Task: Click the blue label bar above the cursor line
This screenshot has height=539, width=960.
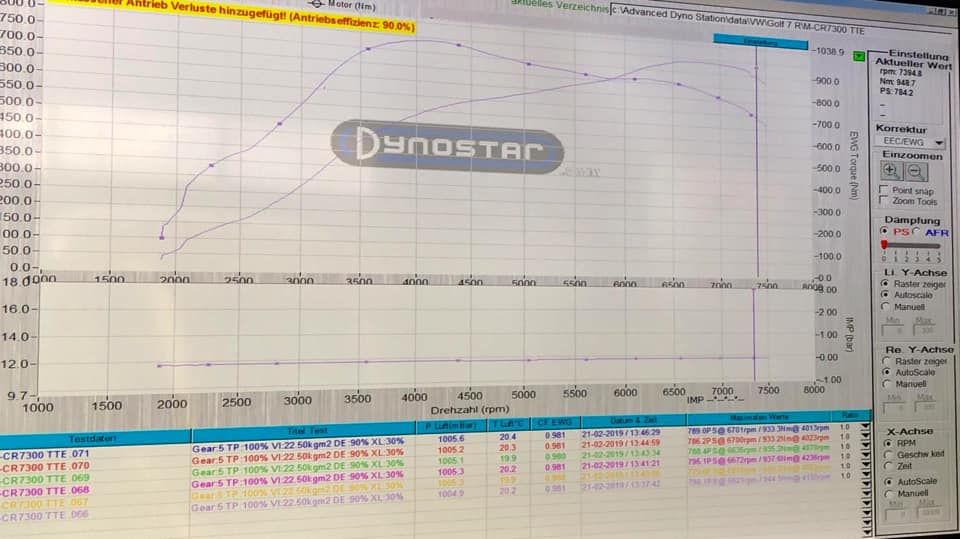Action: 760,43
